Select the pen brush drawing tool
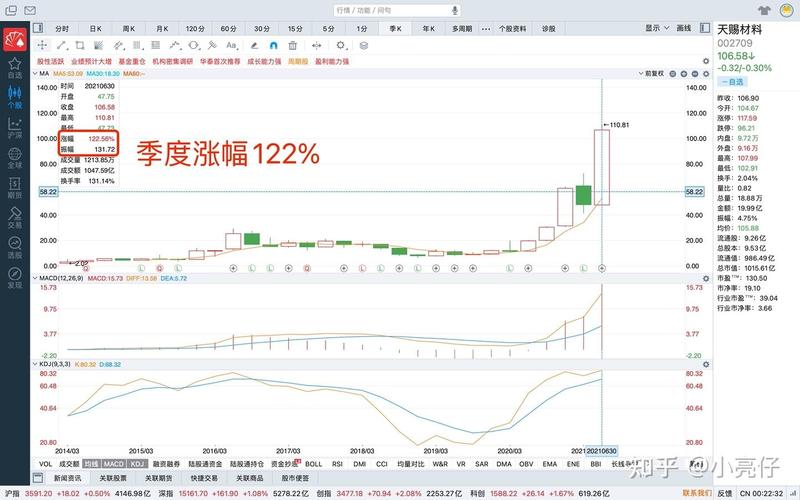The image size is (800, 500). (254, 45)
